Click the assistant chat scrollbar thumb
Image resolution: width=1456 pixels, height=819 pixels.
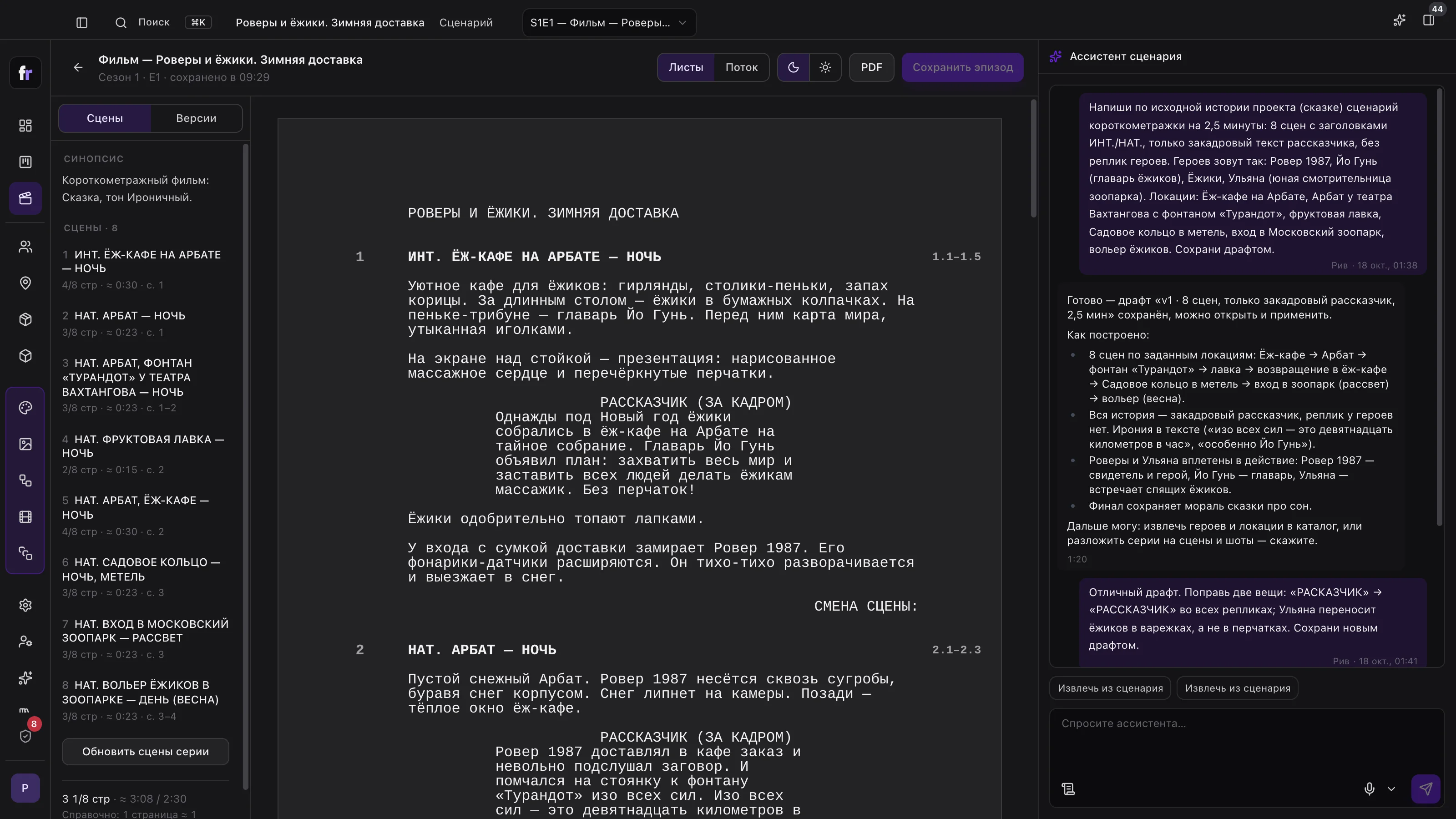pos(1440,306)
